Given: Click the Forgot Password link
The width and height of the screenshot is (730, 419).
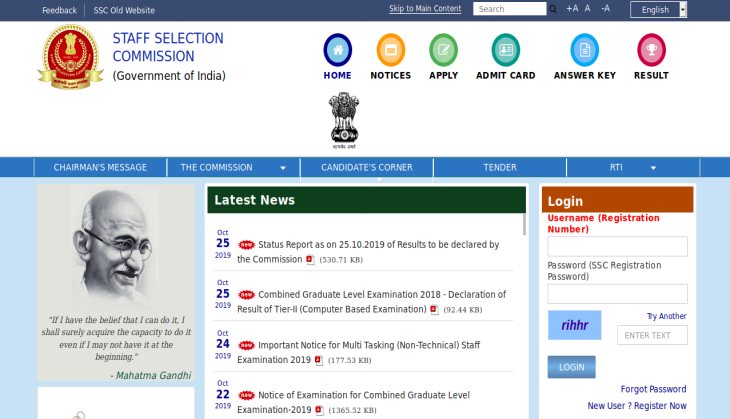Looking at the screenshot, I should [x=653, y=389].
